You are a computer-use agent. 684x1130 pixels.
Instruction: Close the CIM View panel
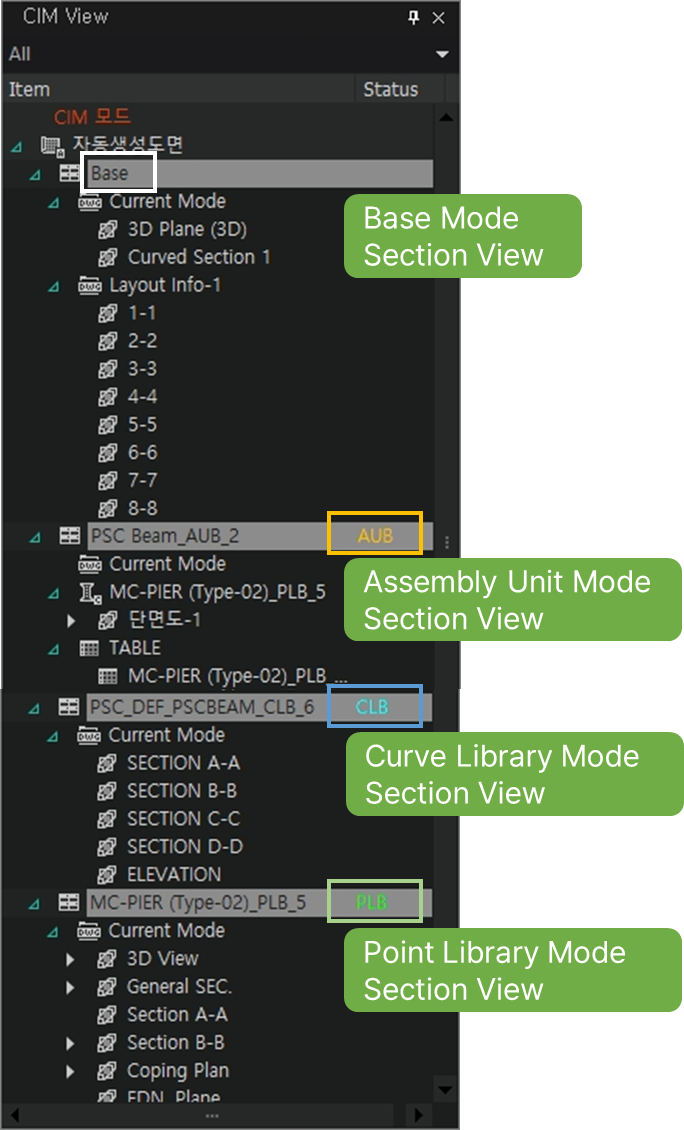[x=438, y=18]
